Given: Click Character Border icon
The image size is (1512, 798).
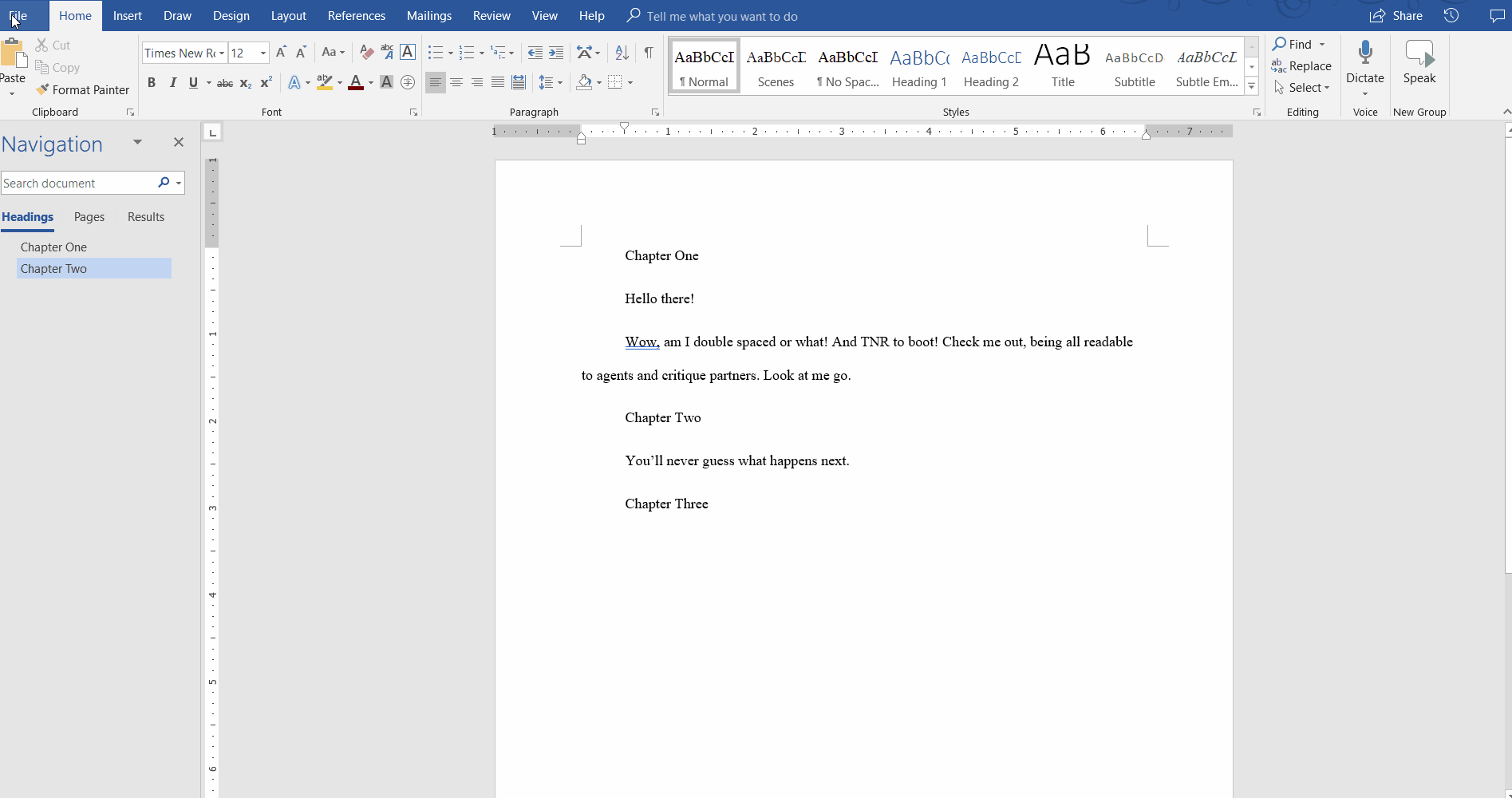Looking at the screenshot, I should pos(408,53).
